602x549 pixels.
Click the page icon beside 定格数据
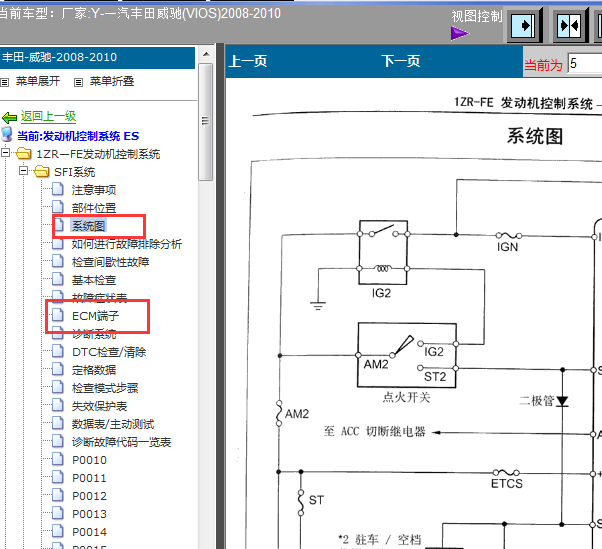(58, 369)
